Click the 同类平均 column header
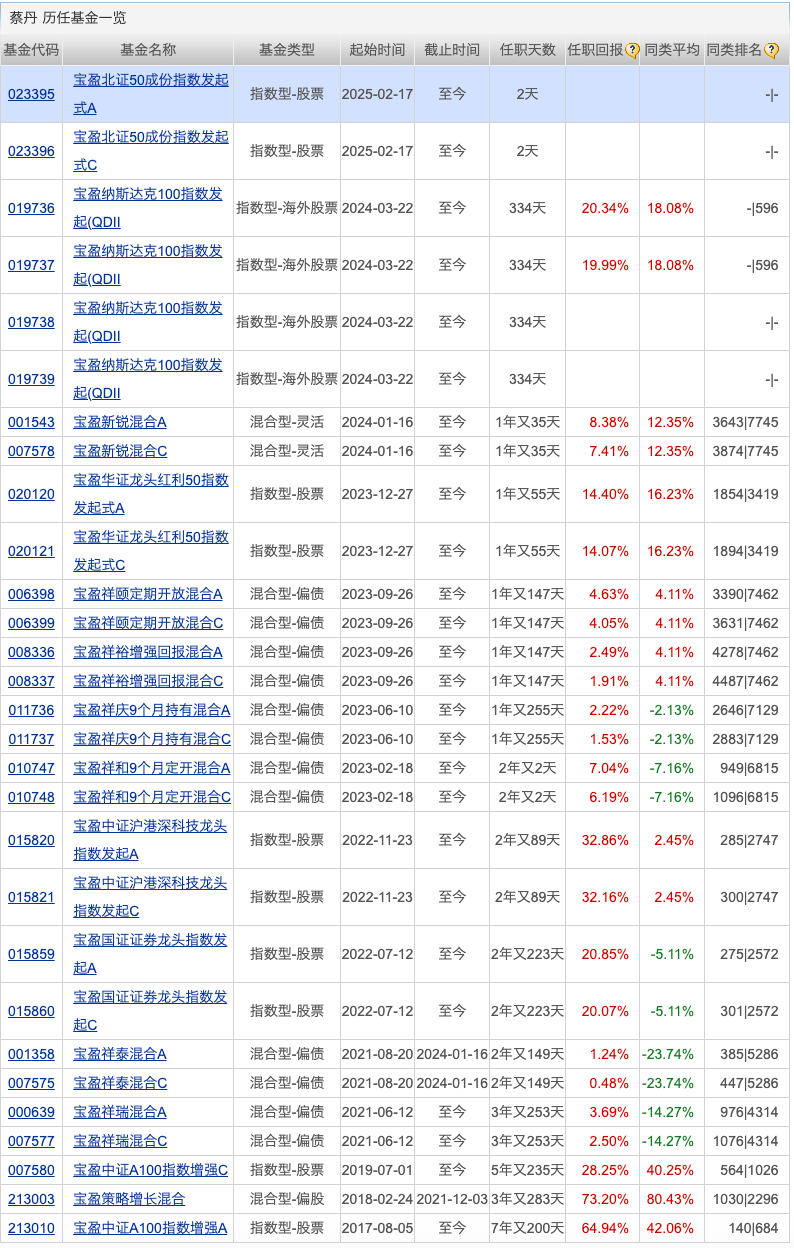This screenshot has width=794, height=1248. (x=672, y=50)
